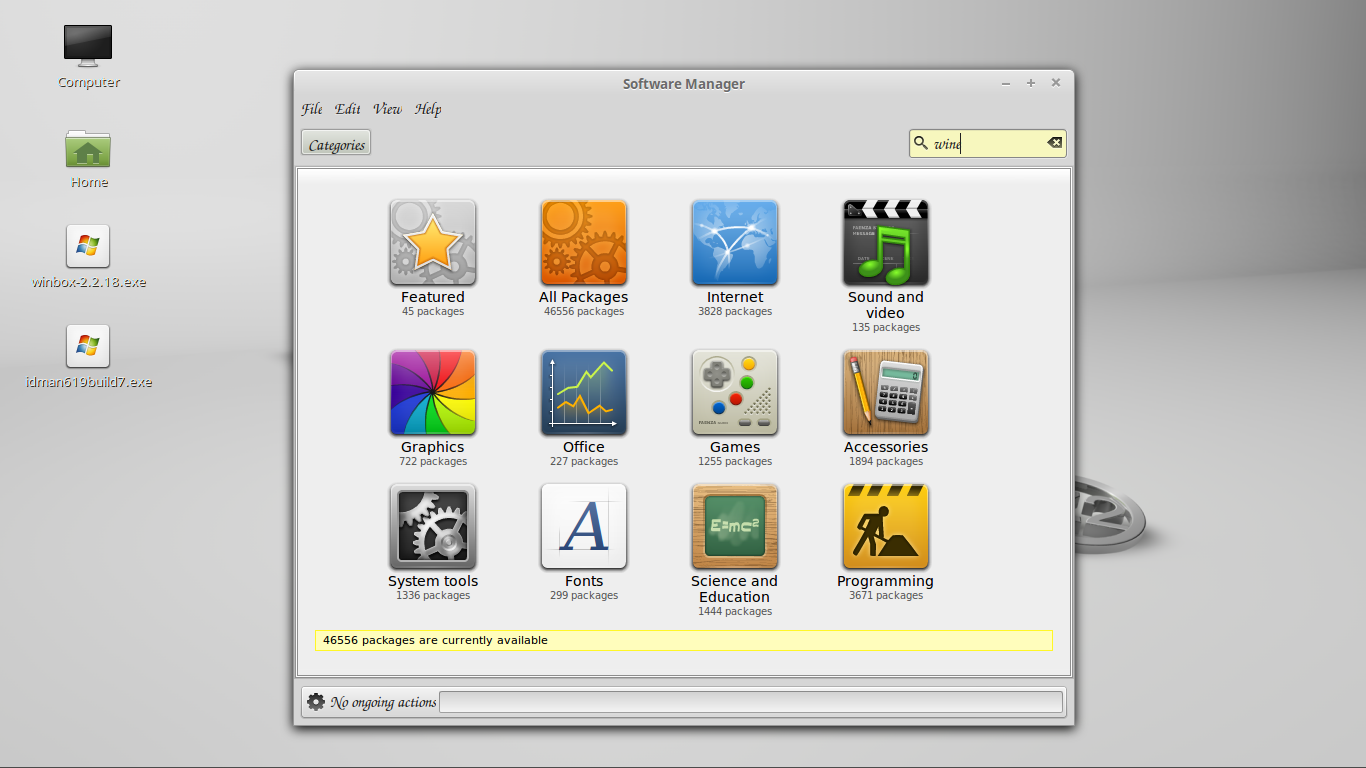Open the Graphics color wheel icon
Viewport: 1366px width, 768px height.
pyautogui.click(x=433, y=393)
